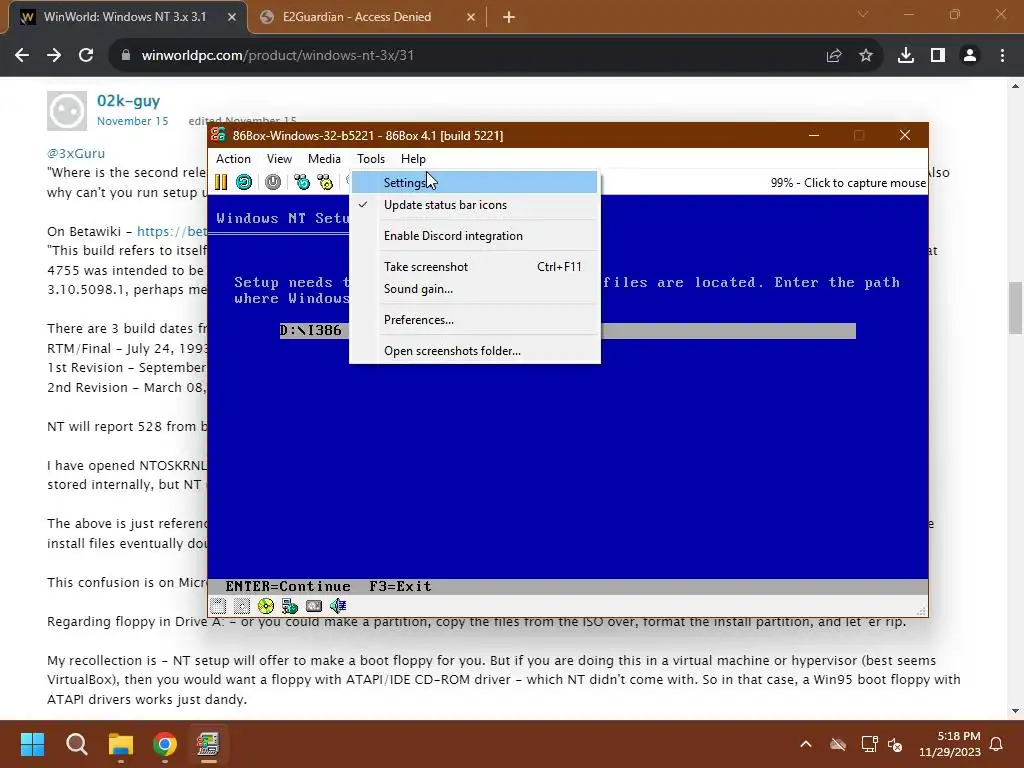
Task: Open 02k-guy user profile link
Action: 128,101
